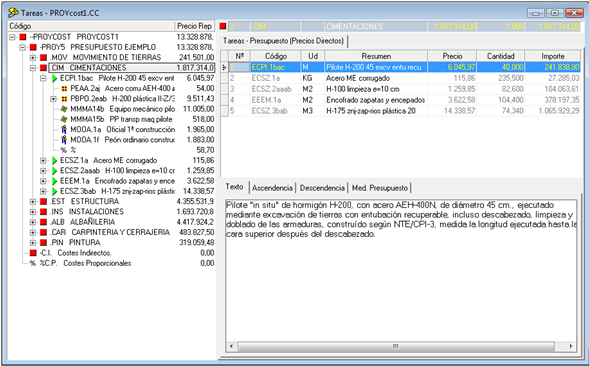Click green arrow icon of ECSZ.2aaab

point(54,171)
